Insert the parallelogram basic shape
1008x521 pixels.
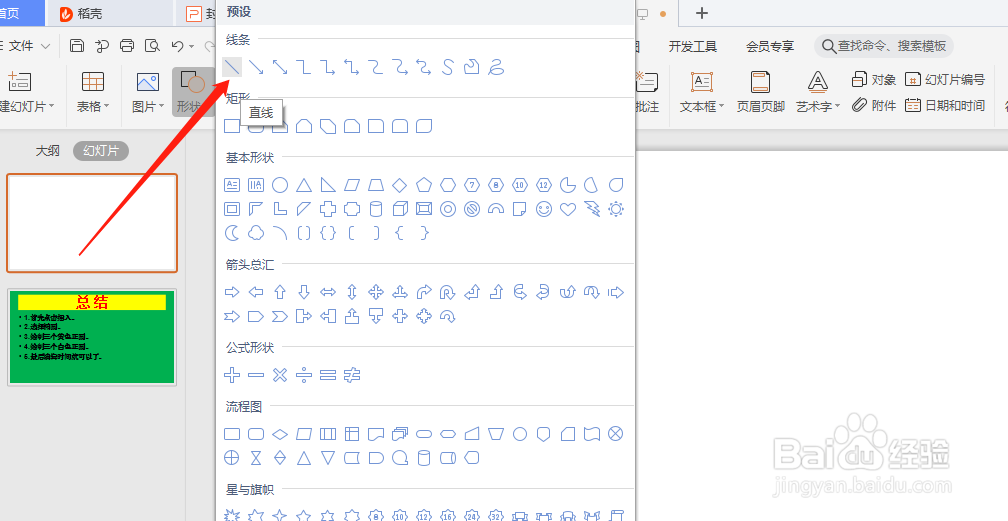click(x=352, y=185)
